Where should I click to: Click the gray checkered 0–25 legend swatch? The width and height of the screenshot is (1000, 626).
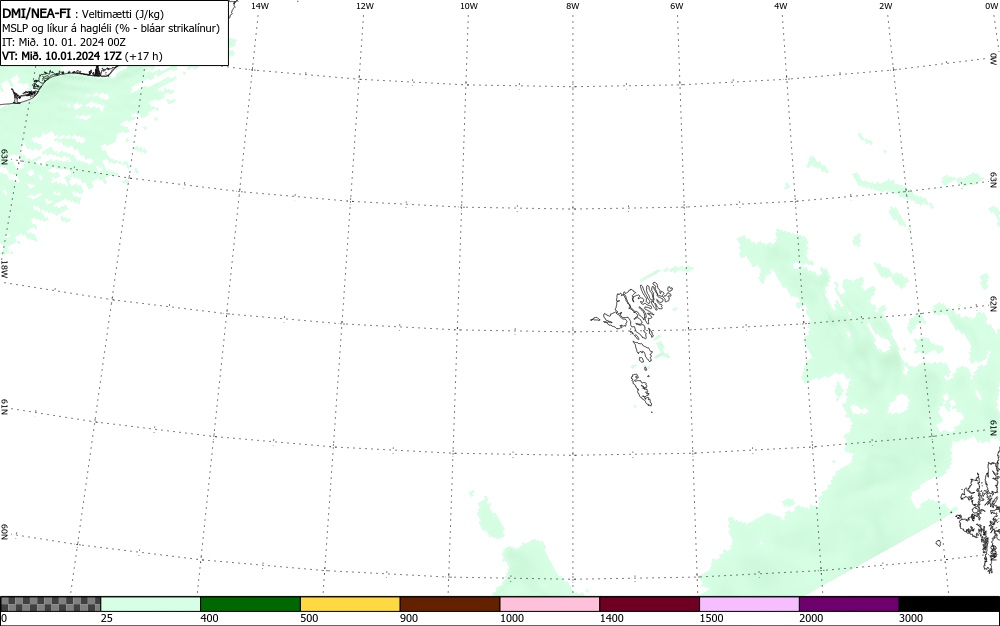coord(50,604)
